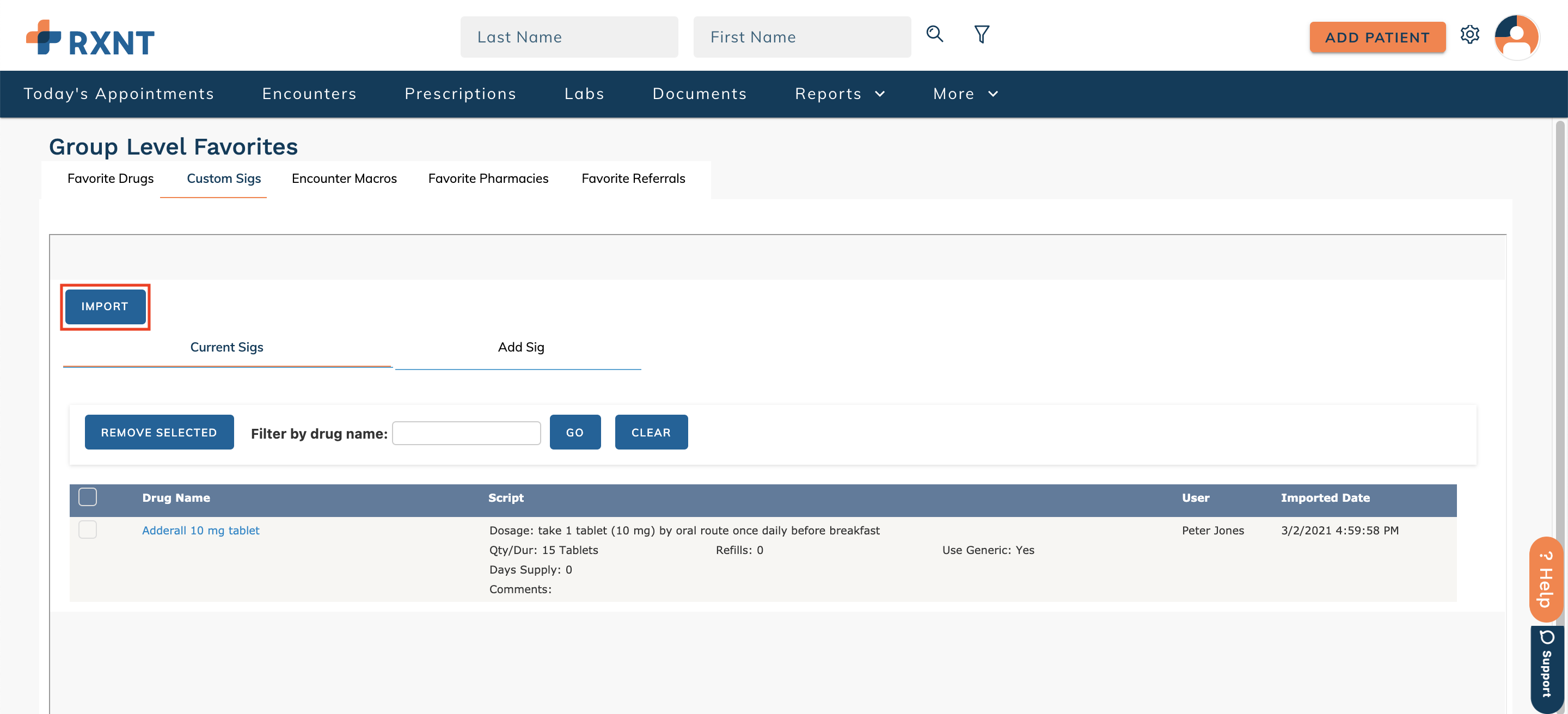Click the user profile avatar
The height and width of the screenshot is (714, 1568).
[x=1516, y=37]
